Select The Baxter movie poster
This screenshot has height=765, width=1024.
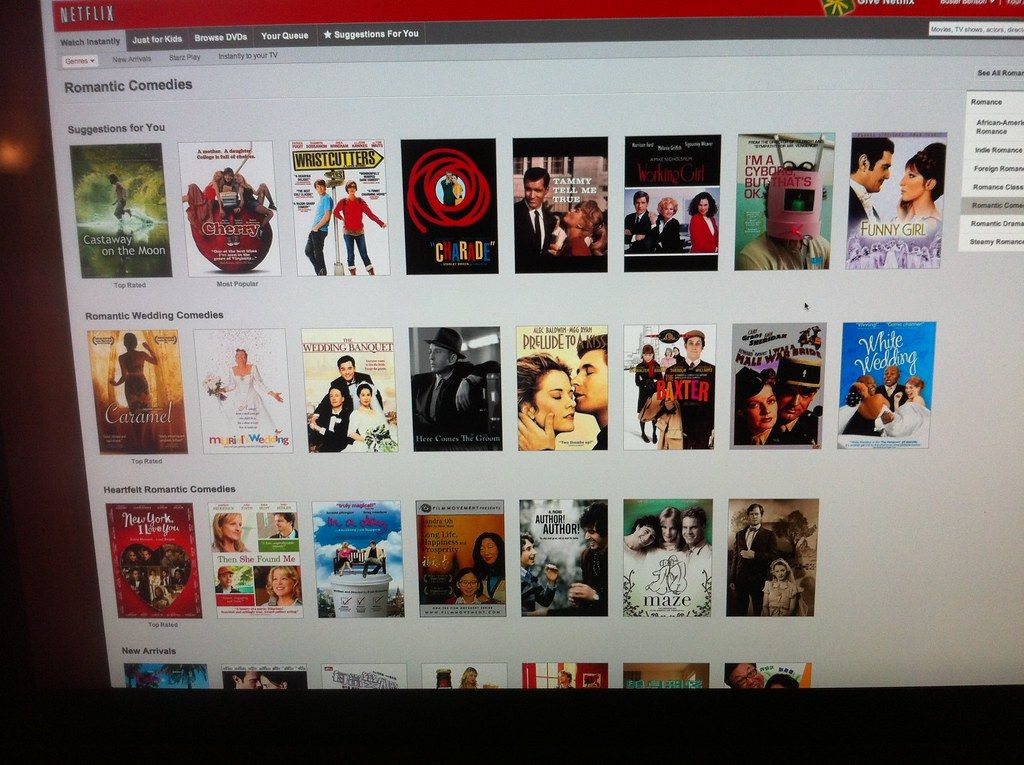click(669, 387)
